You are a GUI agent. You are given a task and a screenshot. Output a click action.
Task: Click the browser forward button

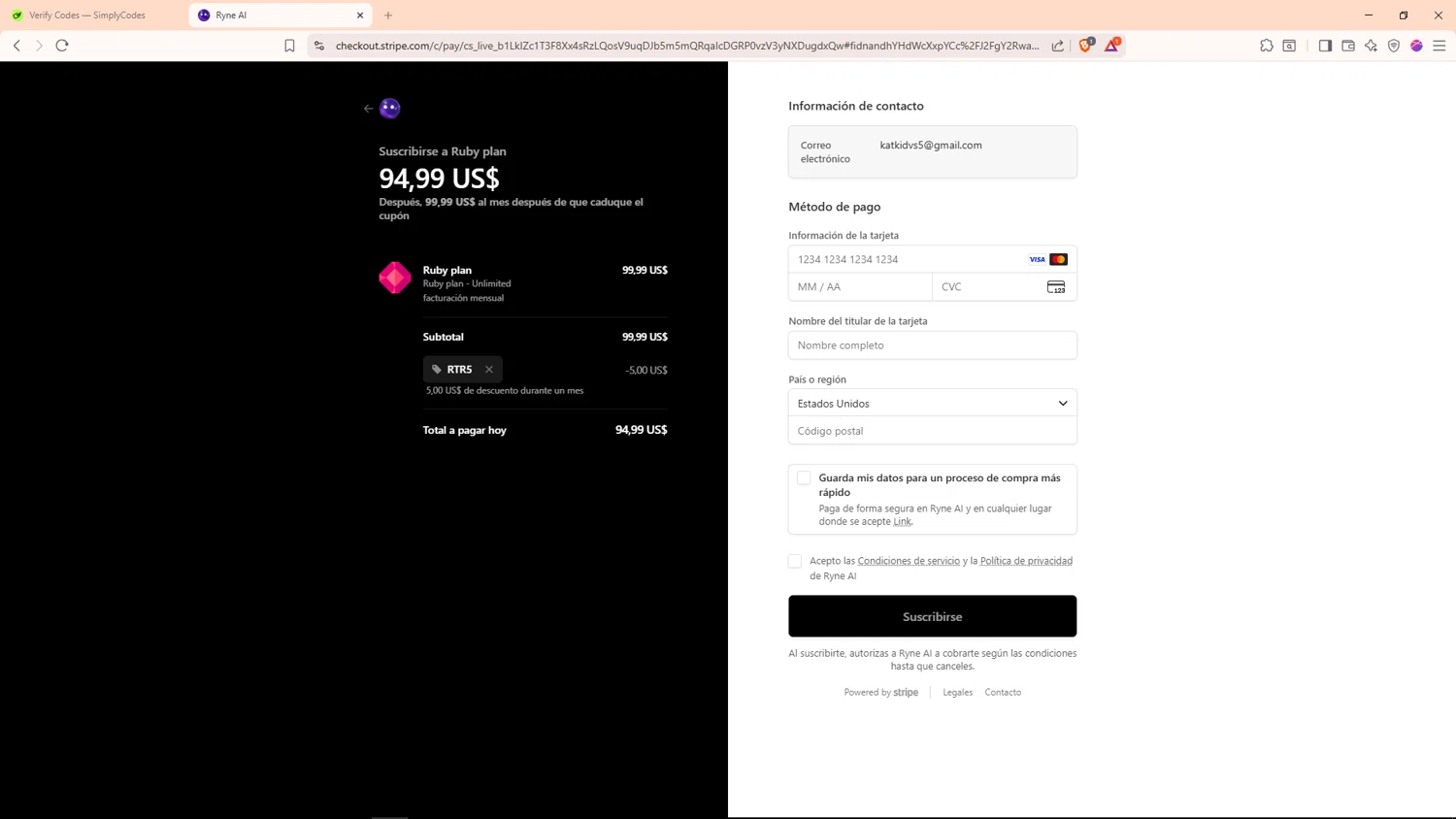click(39, 46)
